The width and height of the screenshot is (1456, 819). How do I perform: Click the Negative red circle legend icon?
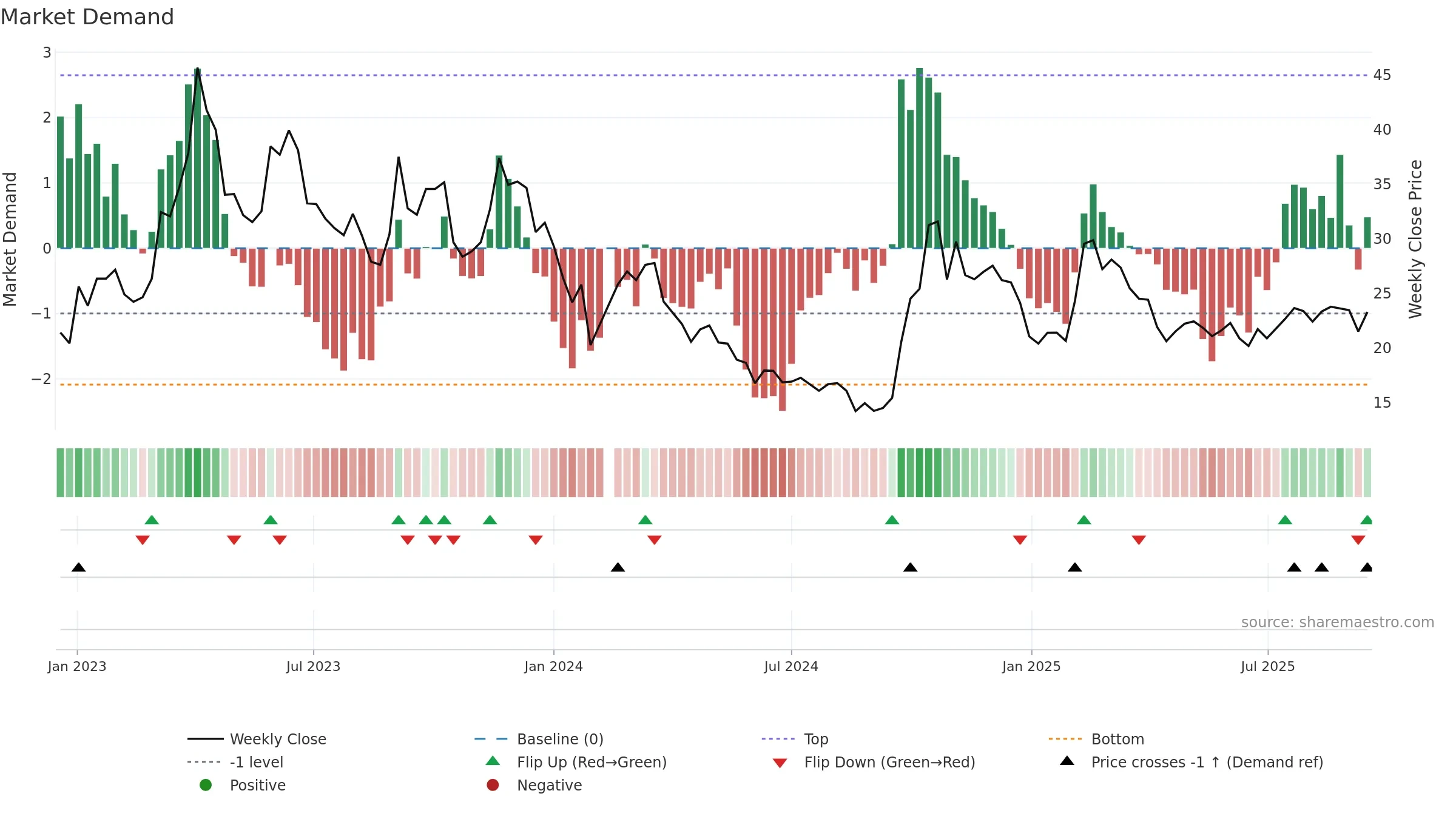(x=493, y=785)
